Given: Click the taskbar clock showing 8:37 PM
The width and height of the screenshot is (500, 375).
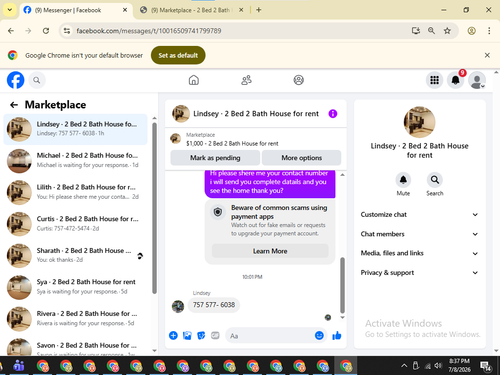Looking at the screenshot, I should click(x=459, y=365).
